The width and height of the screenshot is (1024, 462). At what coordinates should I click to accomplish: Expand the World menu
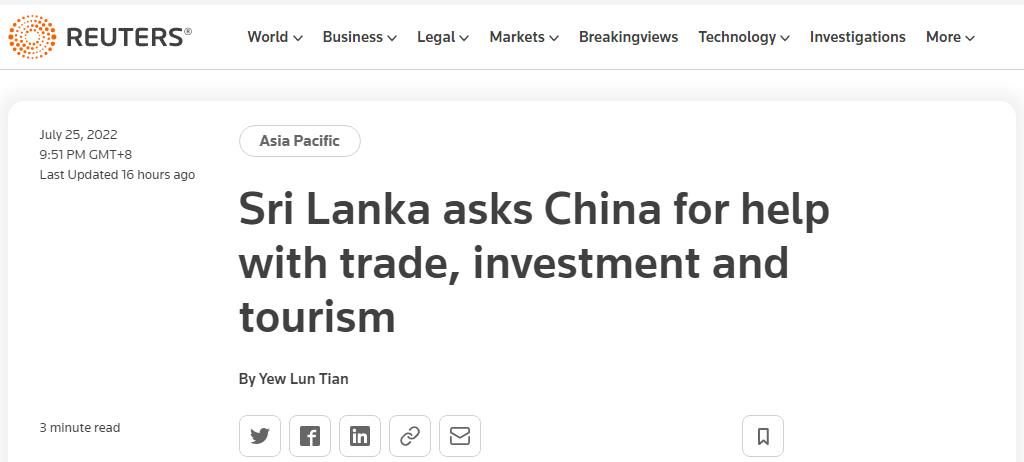point(275,37)
